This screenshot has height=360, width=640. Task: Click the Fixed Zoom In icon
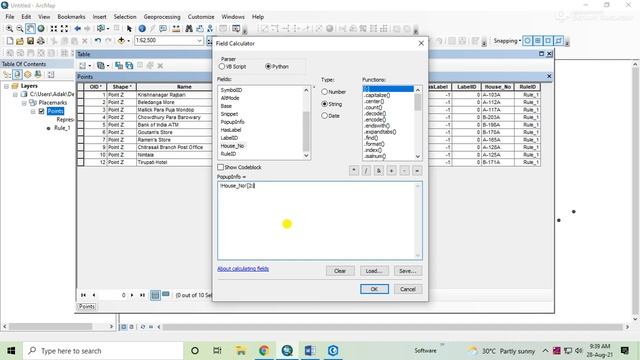pyautogui.click(x=53, y=29)
